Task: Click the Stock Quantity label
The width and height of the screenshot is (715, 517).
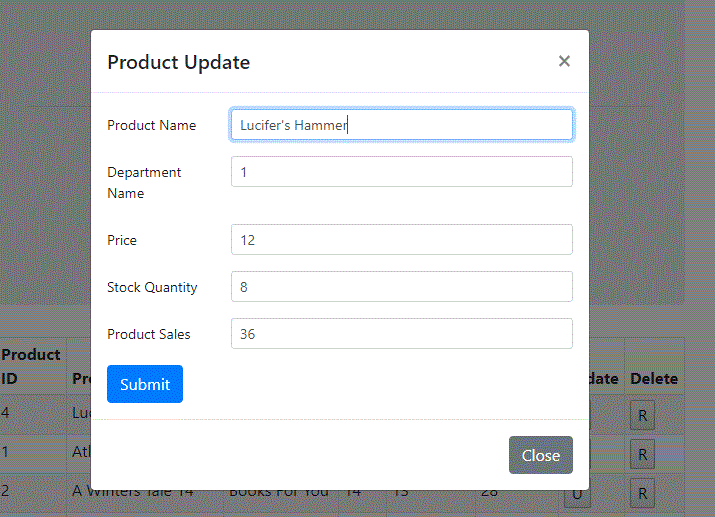Action: tap(152, 288)
